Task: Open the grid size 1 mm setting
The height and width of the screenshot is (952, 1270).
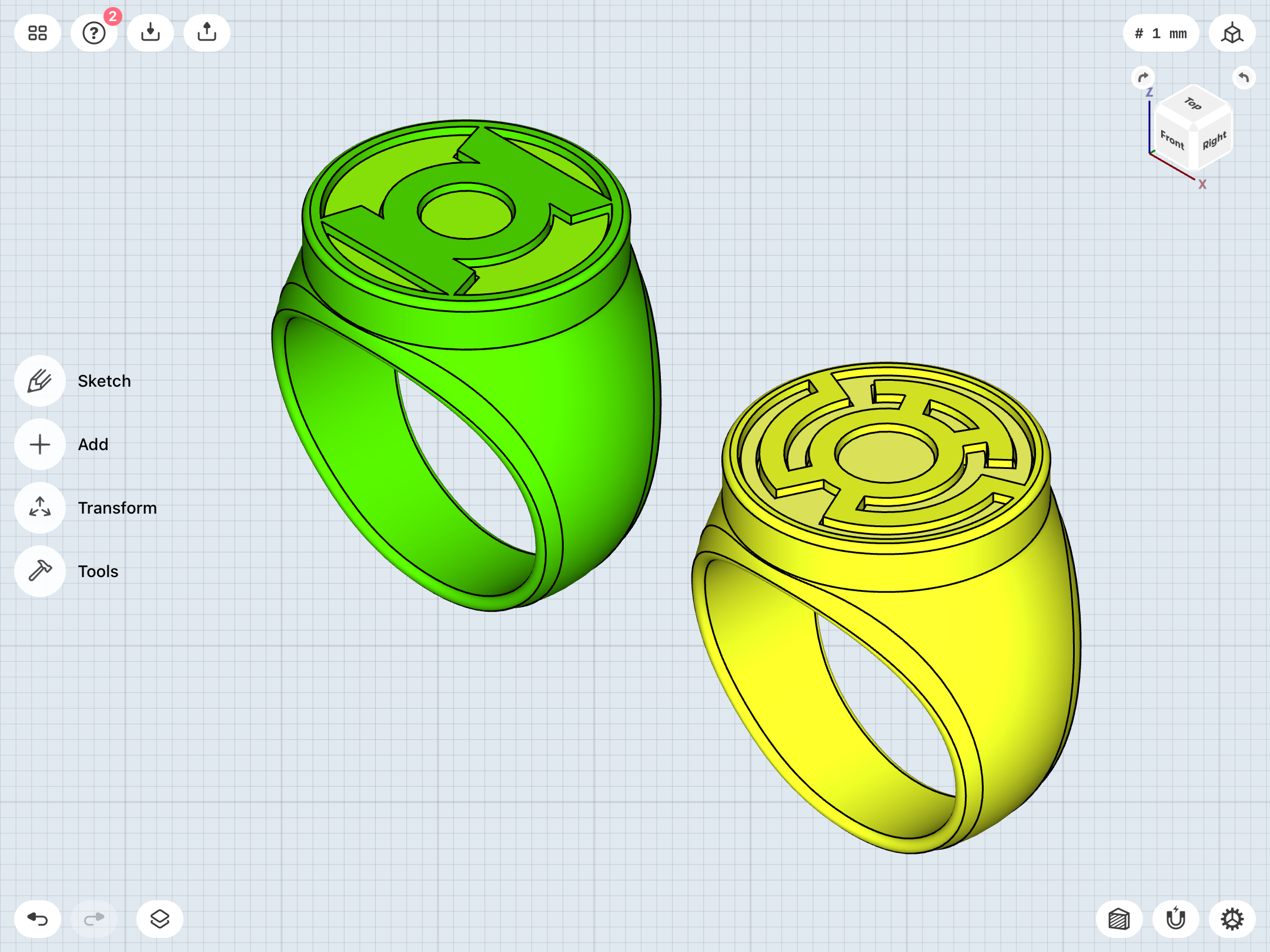Action: tap(1161, 33)
